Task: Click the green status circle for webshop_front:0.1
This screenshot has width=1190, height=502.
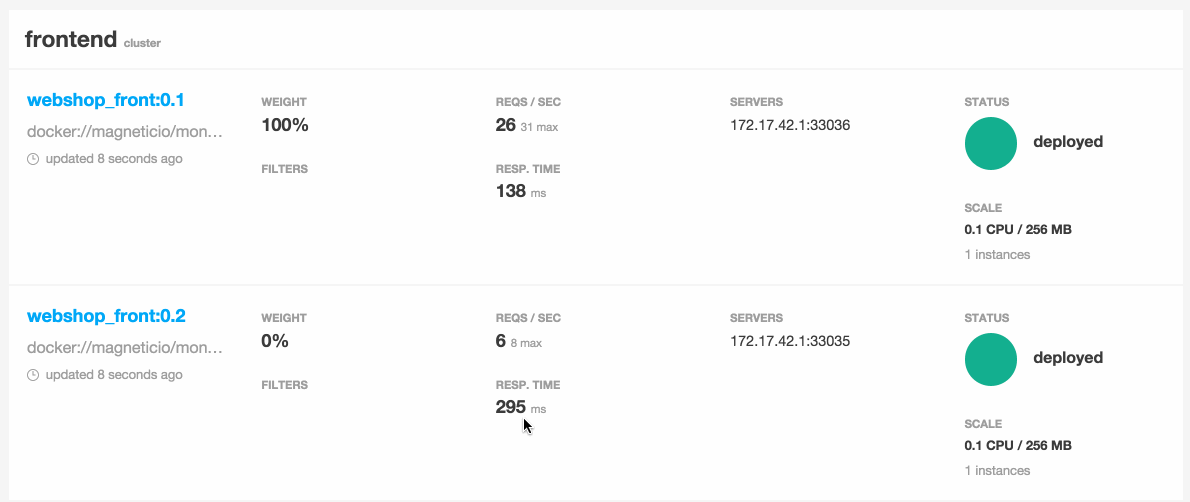Action: (x=990, y=144)
